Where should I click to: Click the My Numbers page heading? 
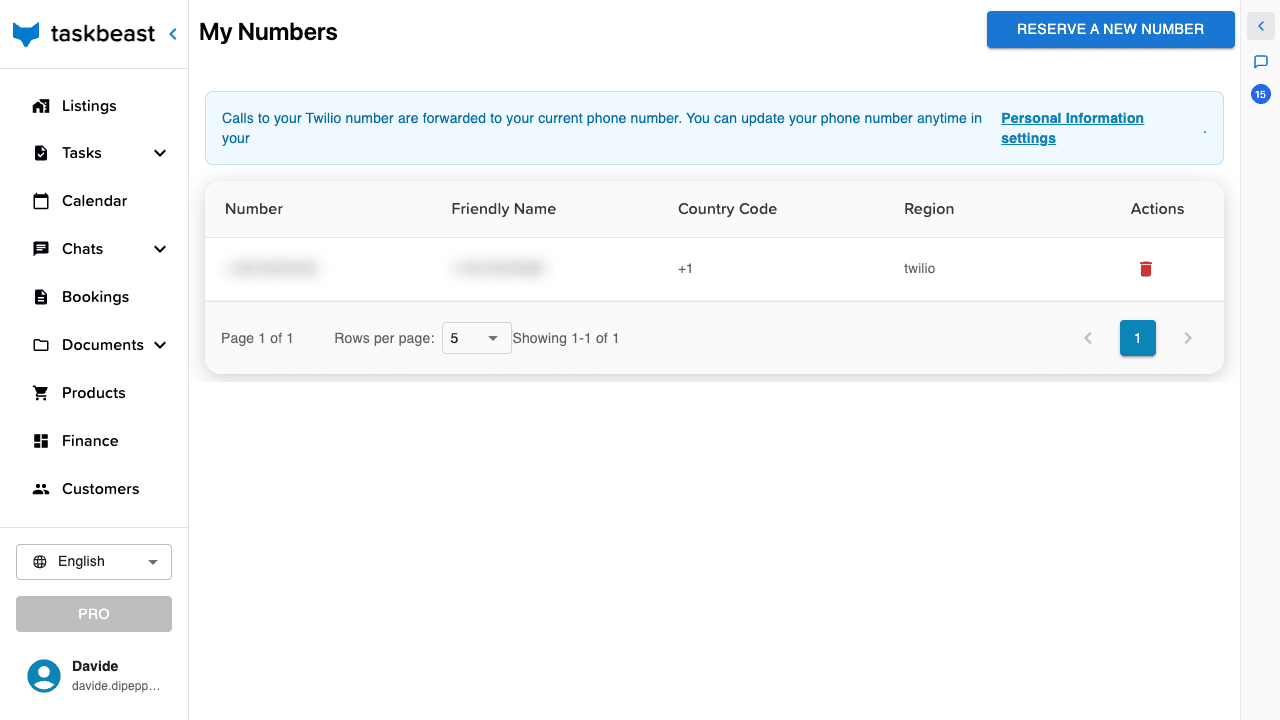tap(268, 32)
